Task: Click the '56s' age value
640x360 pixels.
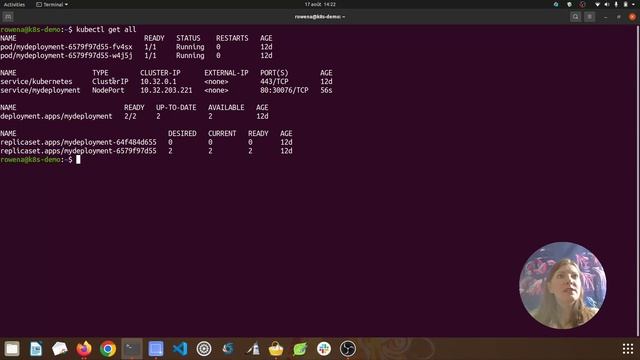Action: [326, 90]
